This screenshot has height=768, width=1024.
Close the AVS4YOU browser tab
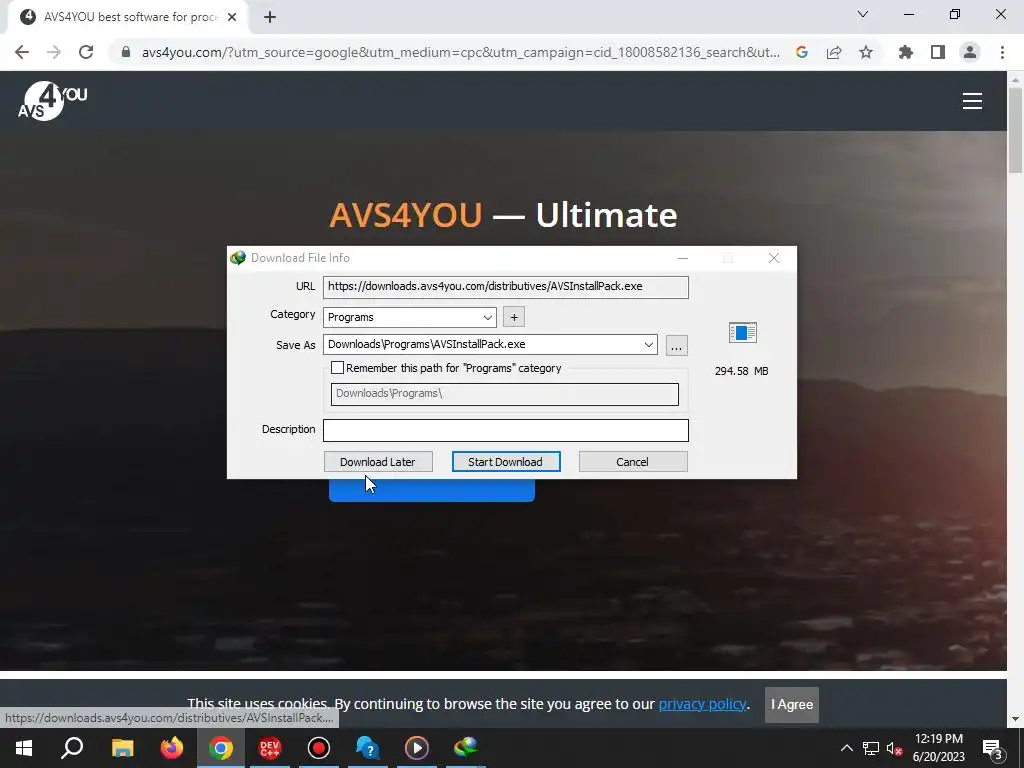click(x=232, y=17)
